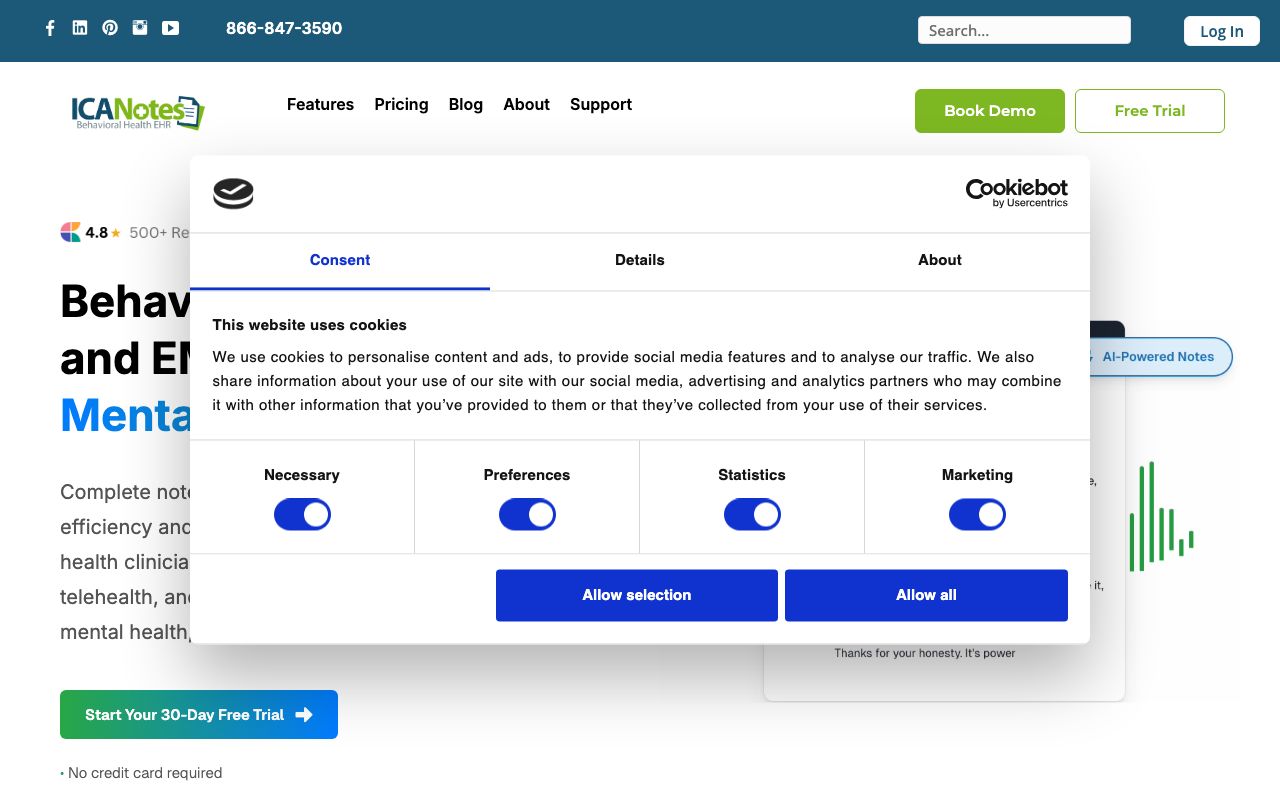
Task: Click the Log In button
Action: tap(1222, 31)
